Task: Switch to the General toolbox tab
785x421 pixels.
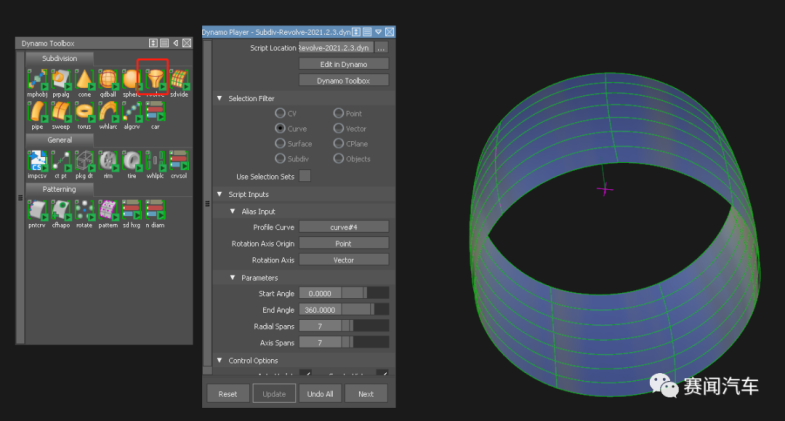Action: tap(59, 140)
